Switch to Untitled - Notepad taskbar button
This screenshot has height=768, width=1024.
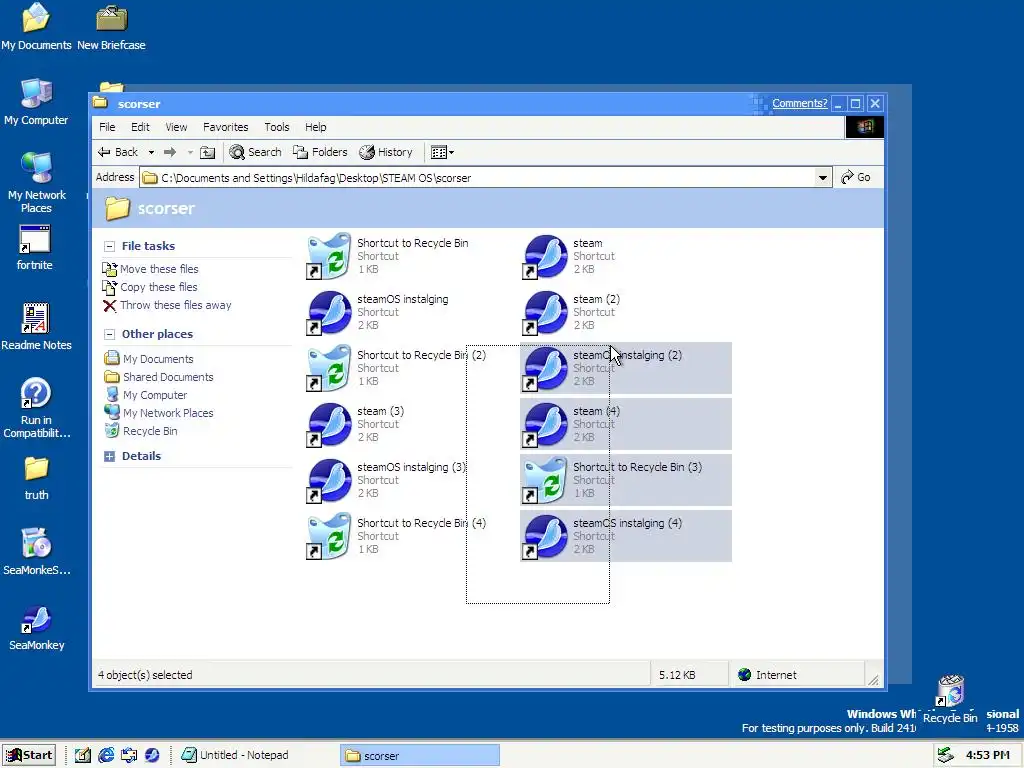[255, 756]
